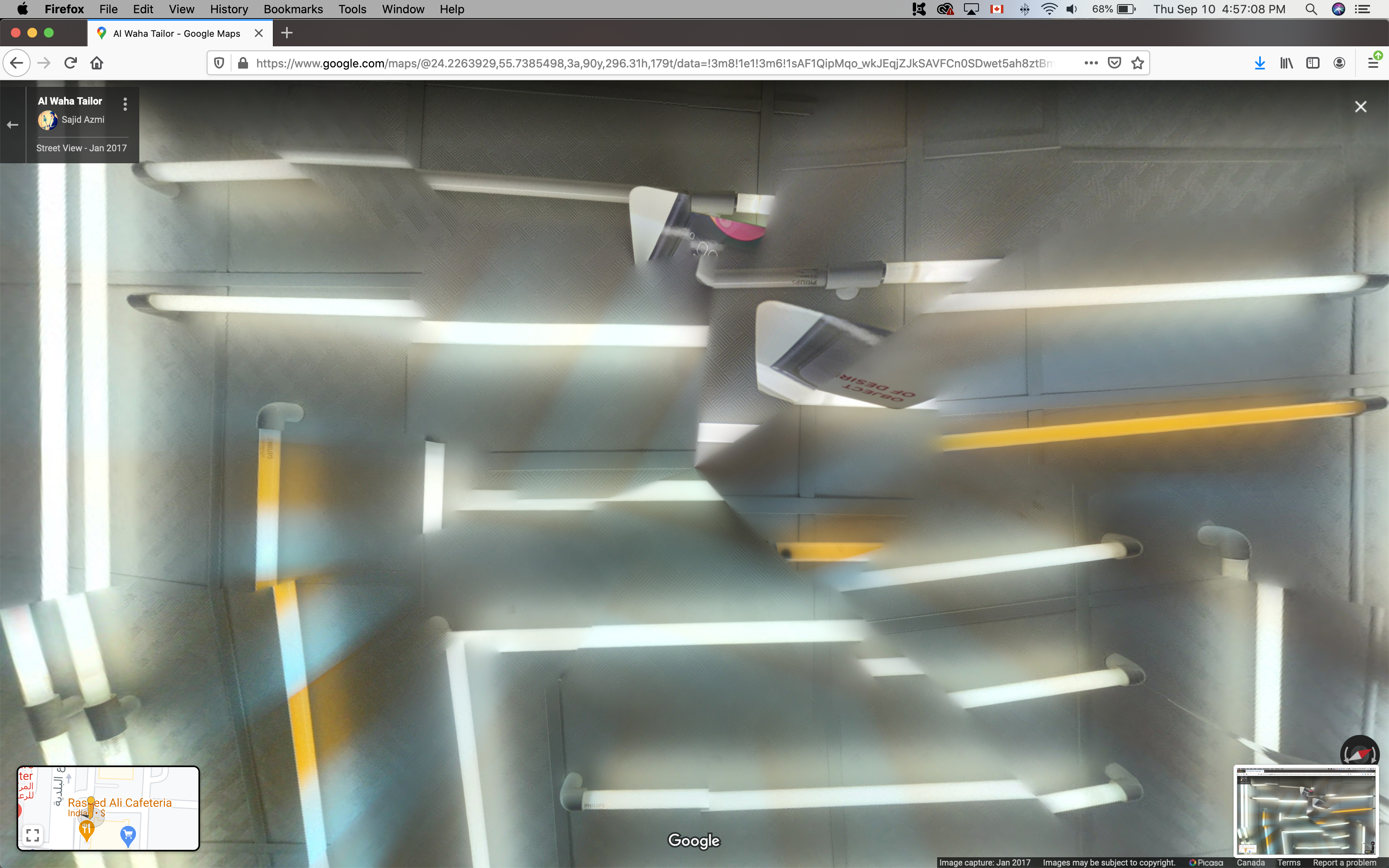The height and width of the screenshot is (868, 1389).
Task: Bookmark this page with star icon
Action: pos(1138,63)
